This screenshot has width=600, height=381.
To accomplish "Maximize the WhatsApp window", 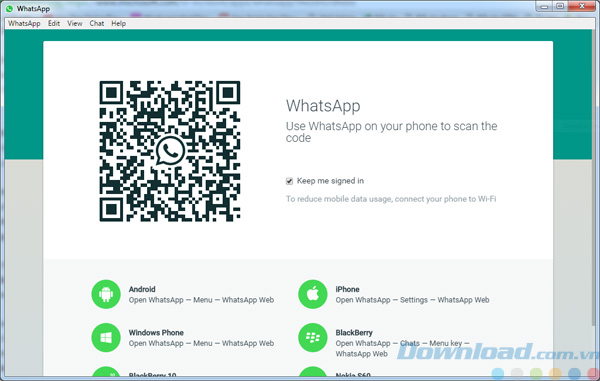I will point(560,6).
